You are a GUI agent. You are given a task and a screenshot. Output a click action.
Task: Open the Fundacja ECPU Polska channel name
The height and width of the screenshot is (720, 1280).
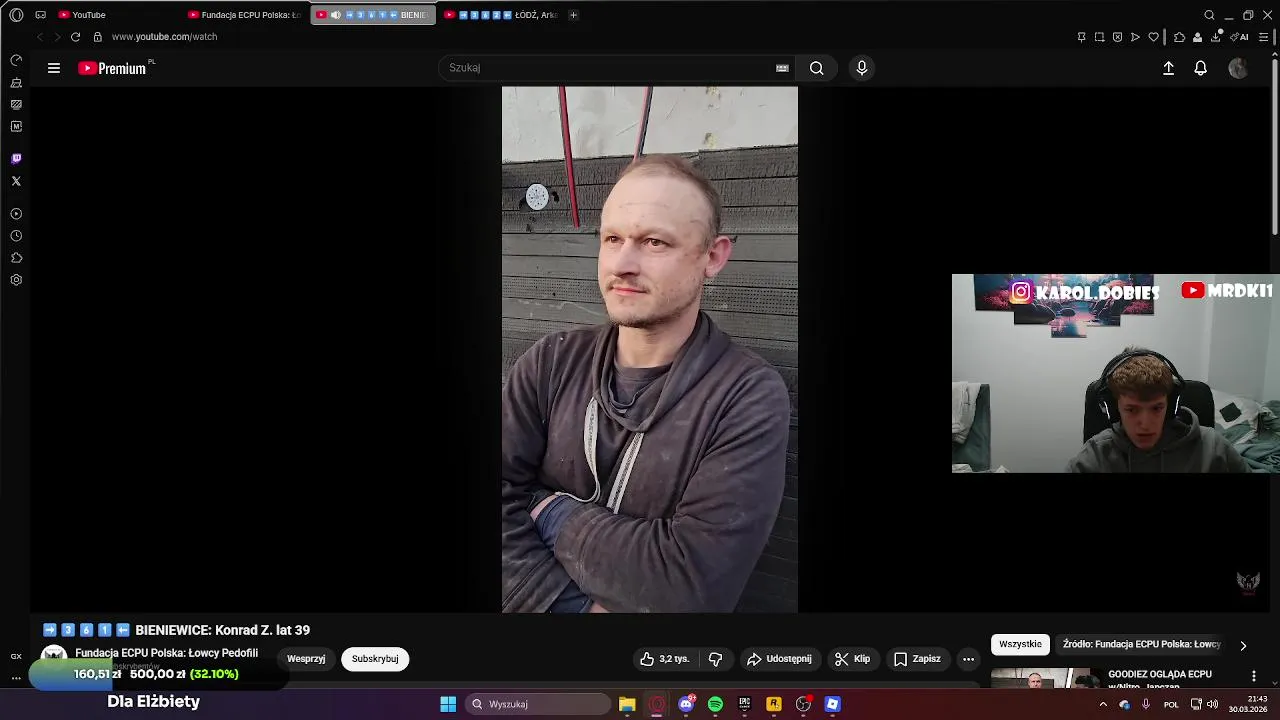point(166,653)
